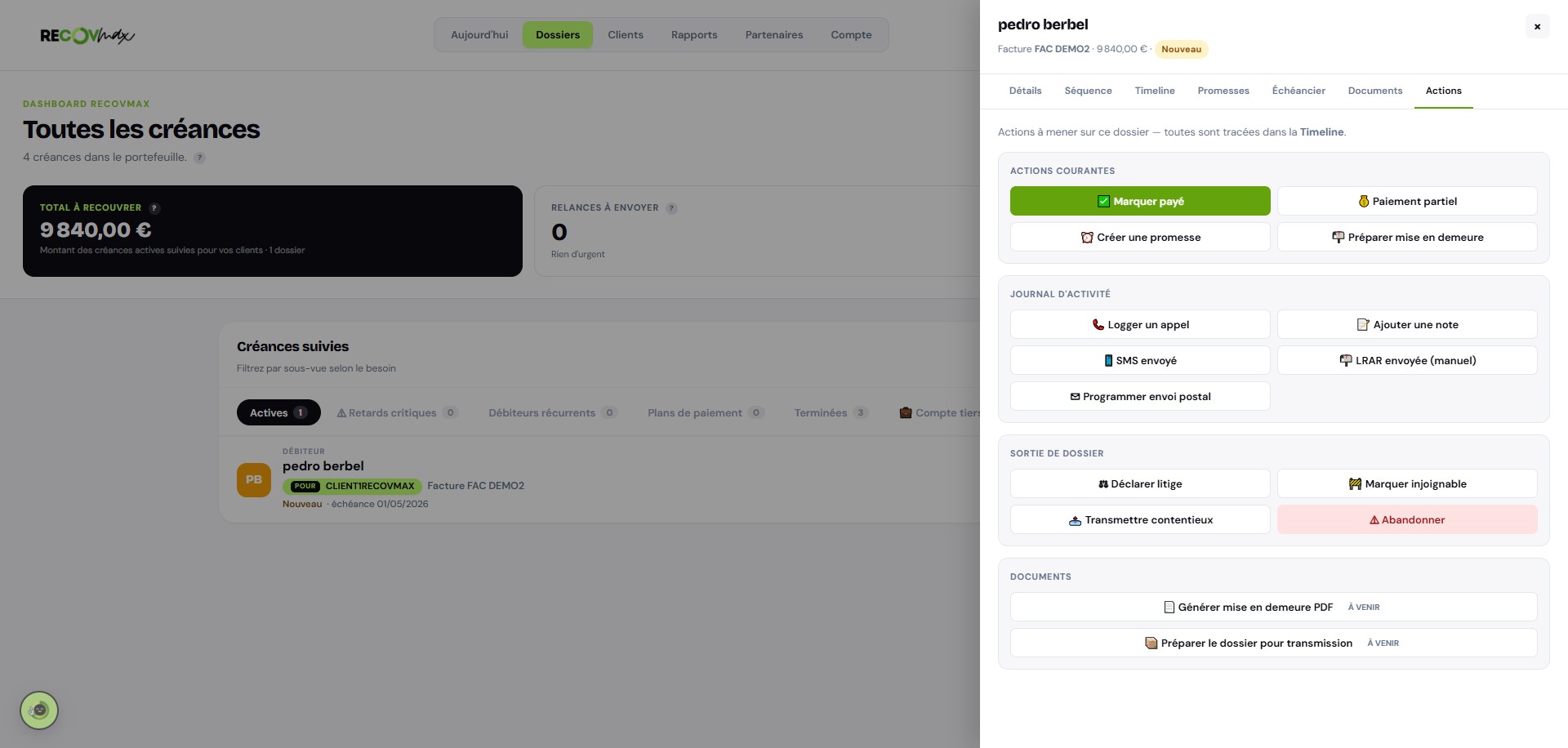
Task: Click Générer mise en demeure PDF
Action: tap(1273, 608)
